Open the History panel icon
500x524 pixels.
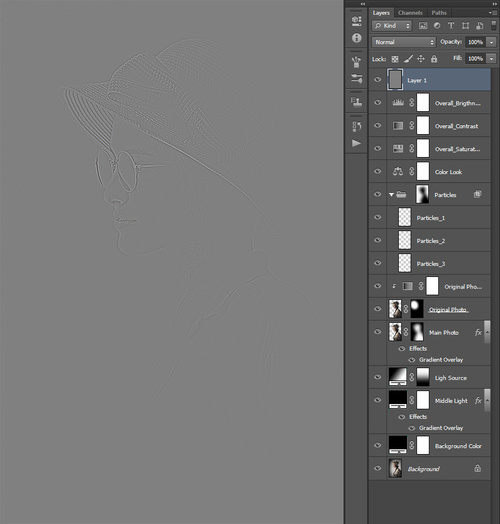click(x=356, y=127)
